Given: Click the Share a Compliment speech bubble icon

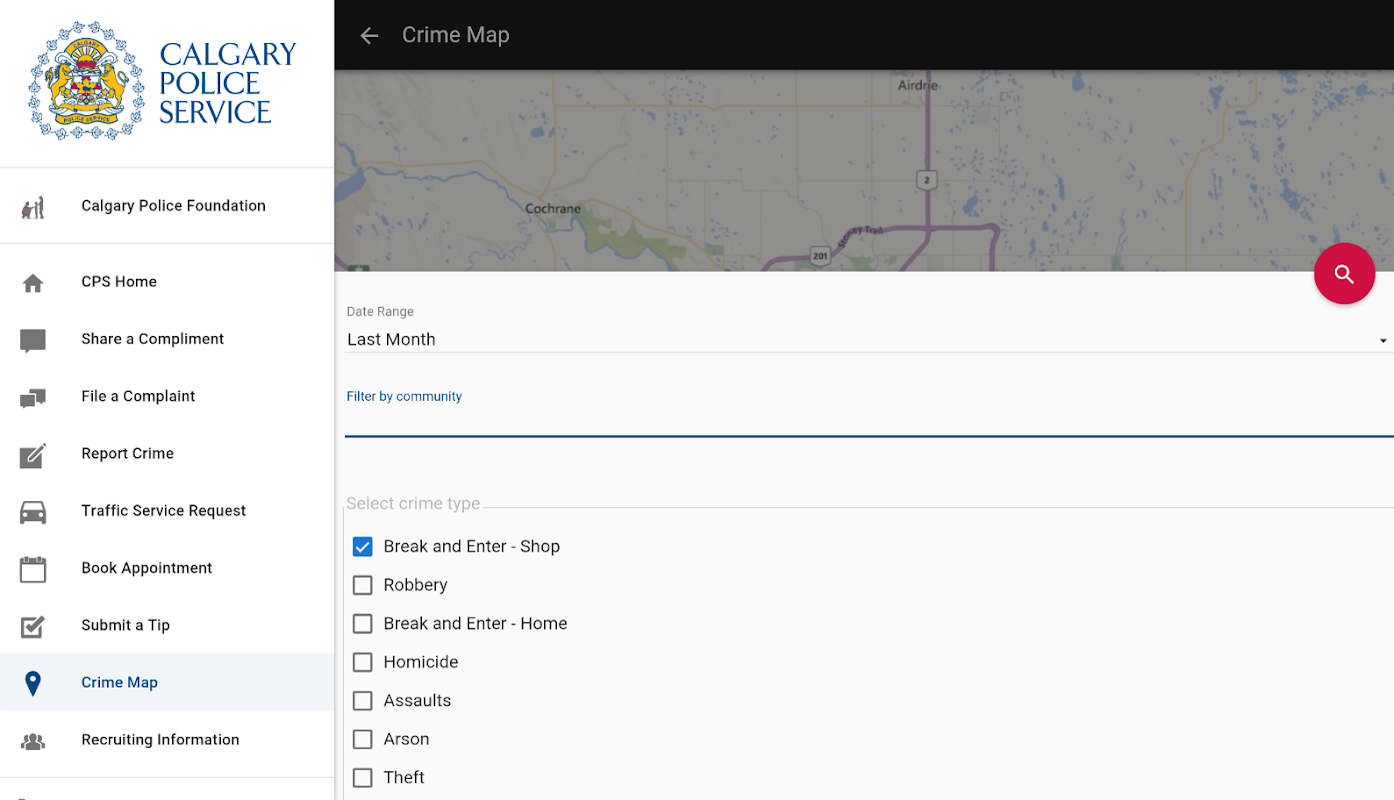Looking at the screenshot, I should 33,340.
